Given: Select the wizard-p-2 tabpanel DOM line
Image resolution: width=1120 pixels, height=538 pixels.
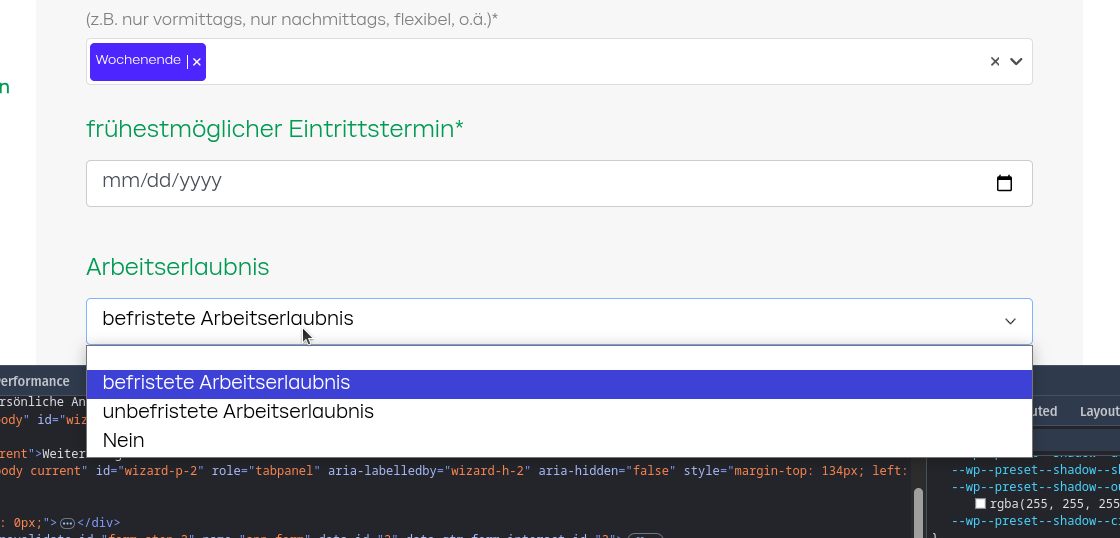Looking at the screenshot, I should click(x=450, y=471).
